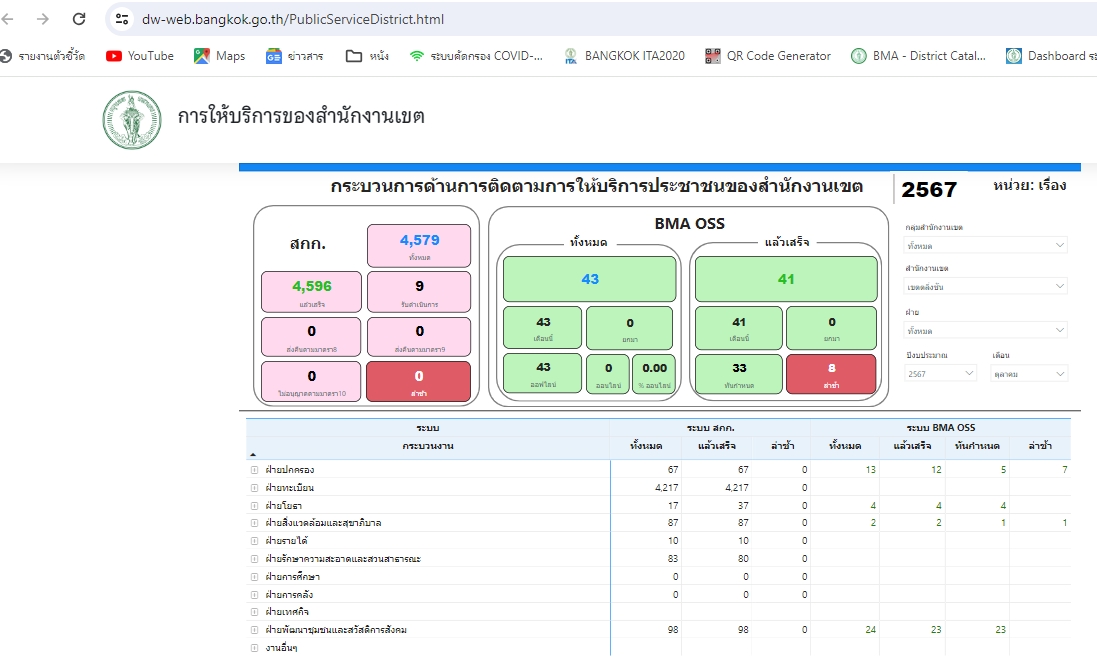Open the YouTube bookmark
This screenshot has width=1097, height=662.
[x=140, y=56]
